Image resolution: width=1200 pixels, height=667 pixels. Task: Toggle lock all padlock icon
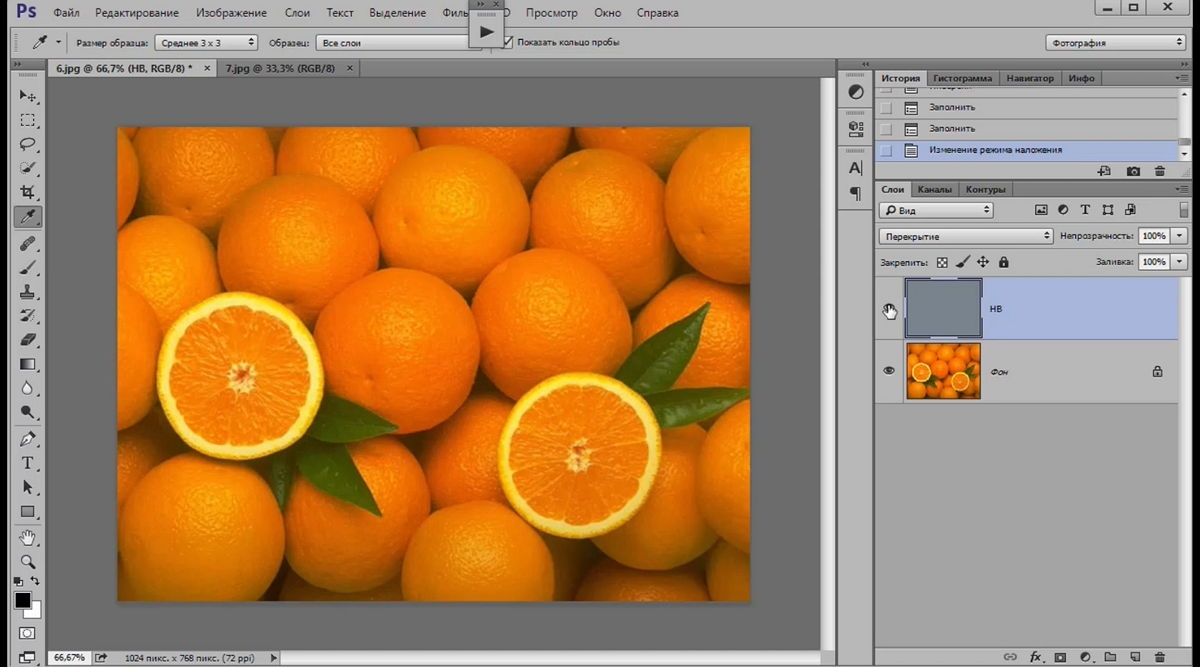click(x=1003, y=262)
